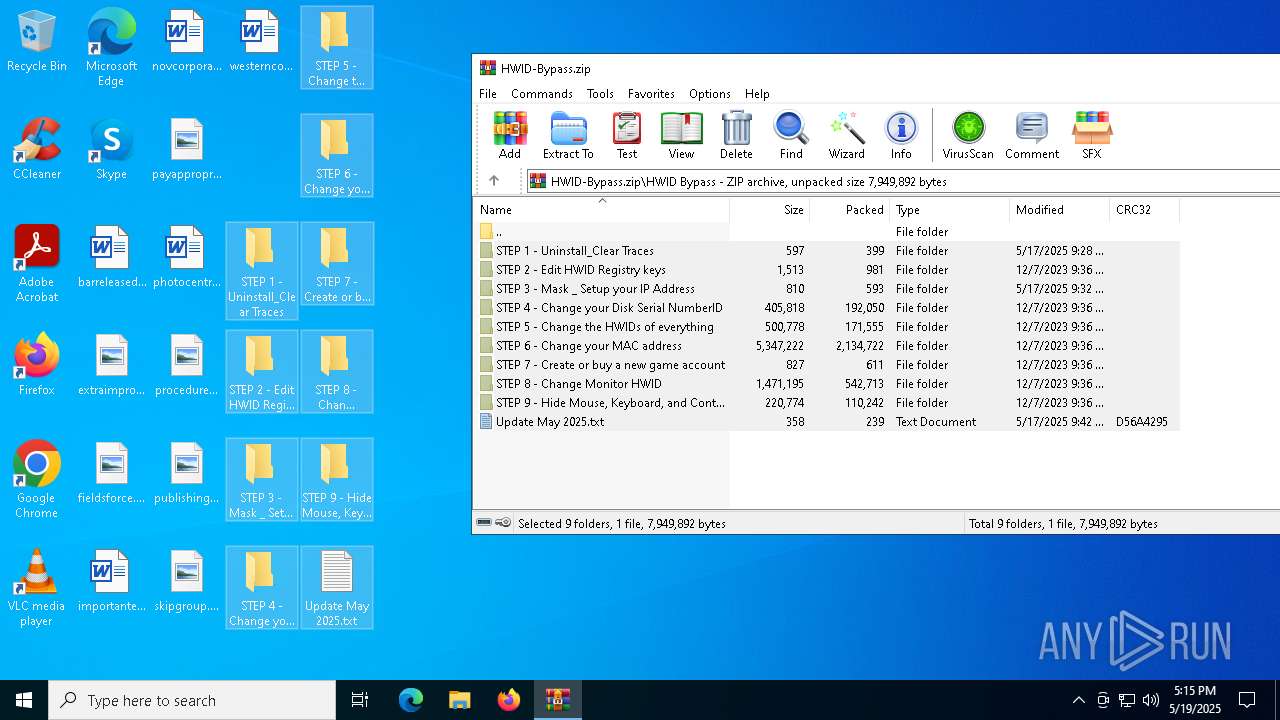Start VirusScan on the archive
This screenshot has height=720, width=1280.
click(968, 135)
